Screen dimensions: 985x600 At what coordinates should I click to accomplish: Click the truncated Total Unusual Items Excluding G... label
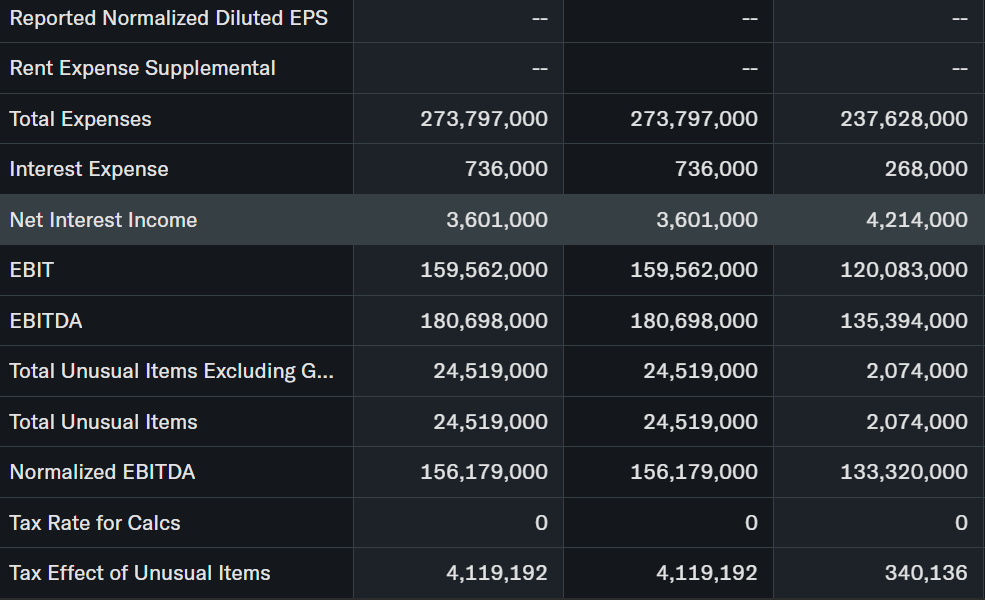171,371
